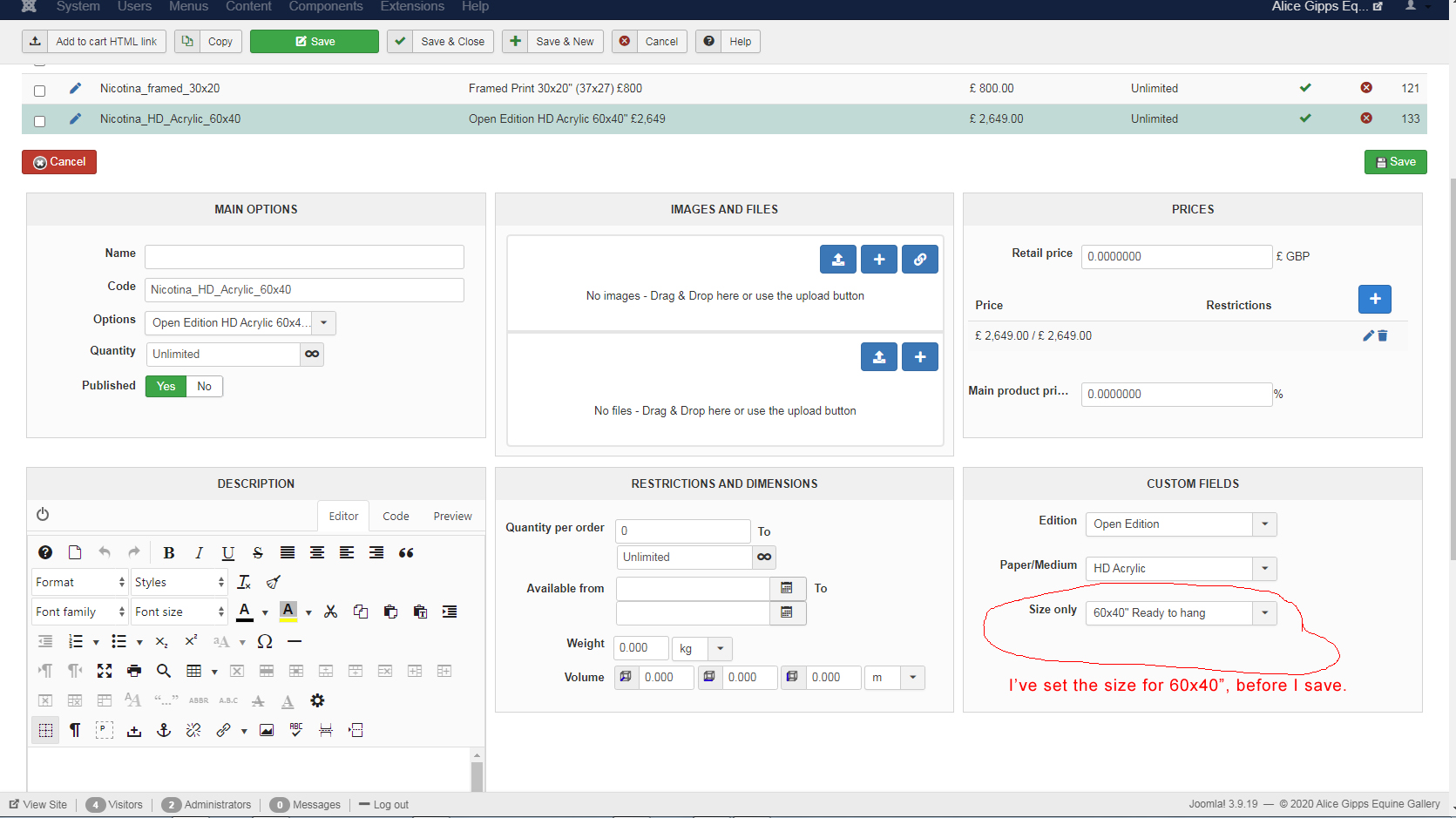Edit the £ 2,649.00 price entry
The width and height of the screenshot is (1456, 818).
click(x=1368, y=336)
